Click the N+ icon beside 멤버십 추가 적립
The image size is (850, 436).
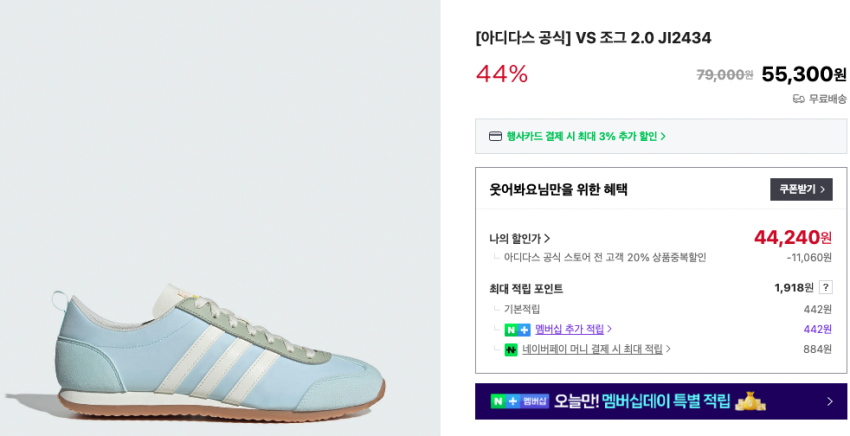pos(517,329)
